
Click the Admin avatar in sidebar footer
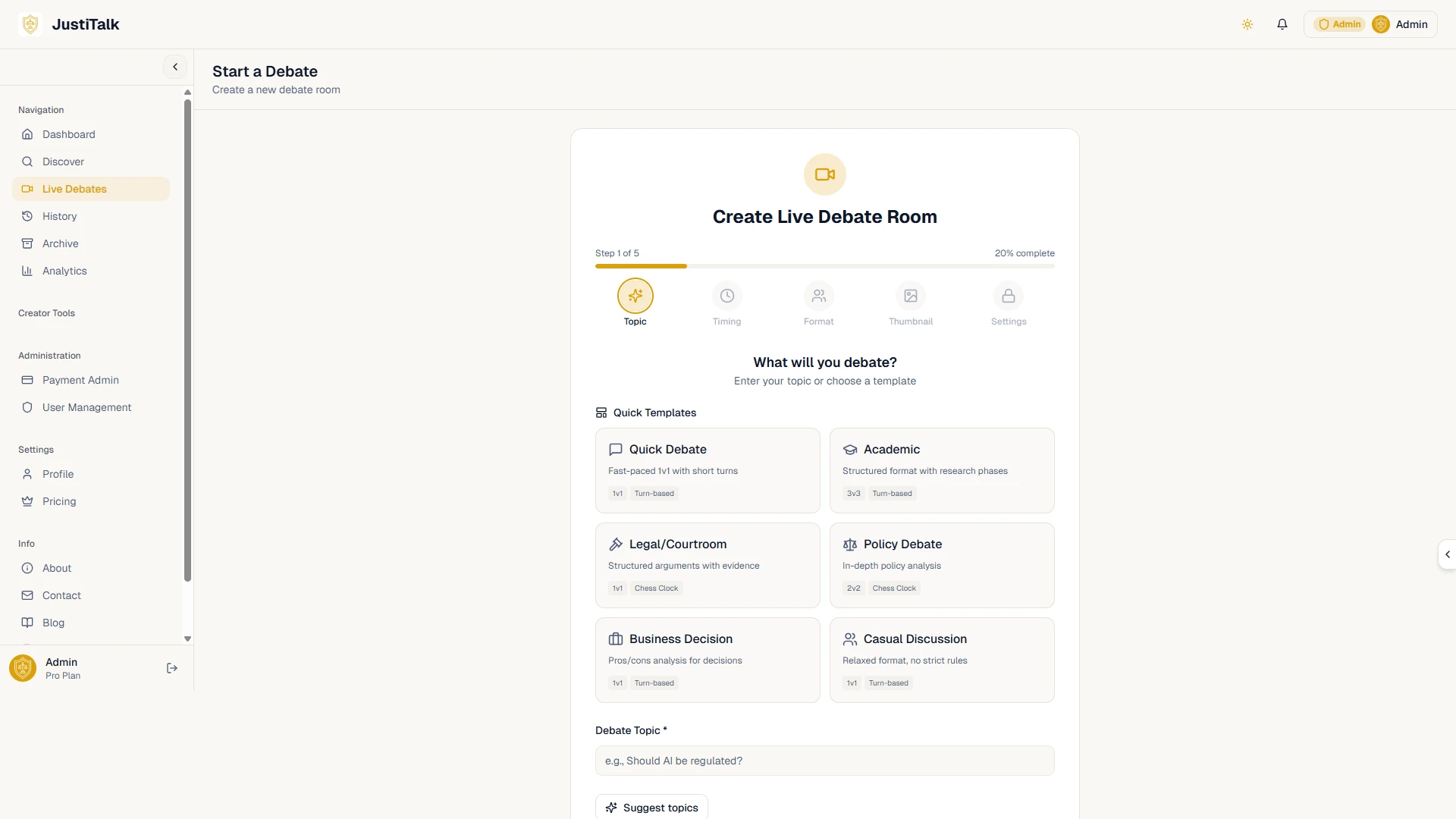click(x=23, y=668)
